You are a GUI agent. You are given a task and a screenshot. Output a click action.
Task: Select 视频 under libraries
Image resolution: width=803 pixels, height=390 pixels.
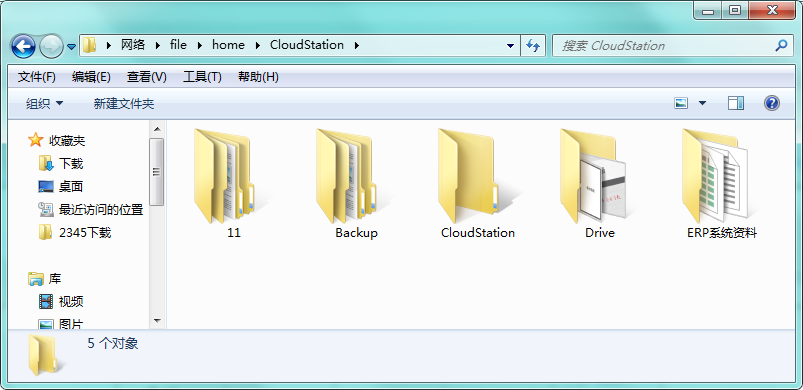tap(71, 302)
